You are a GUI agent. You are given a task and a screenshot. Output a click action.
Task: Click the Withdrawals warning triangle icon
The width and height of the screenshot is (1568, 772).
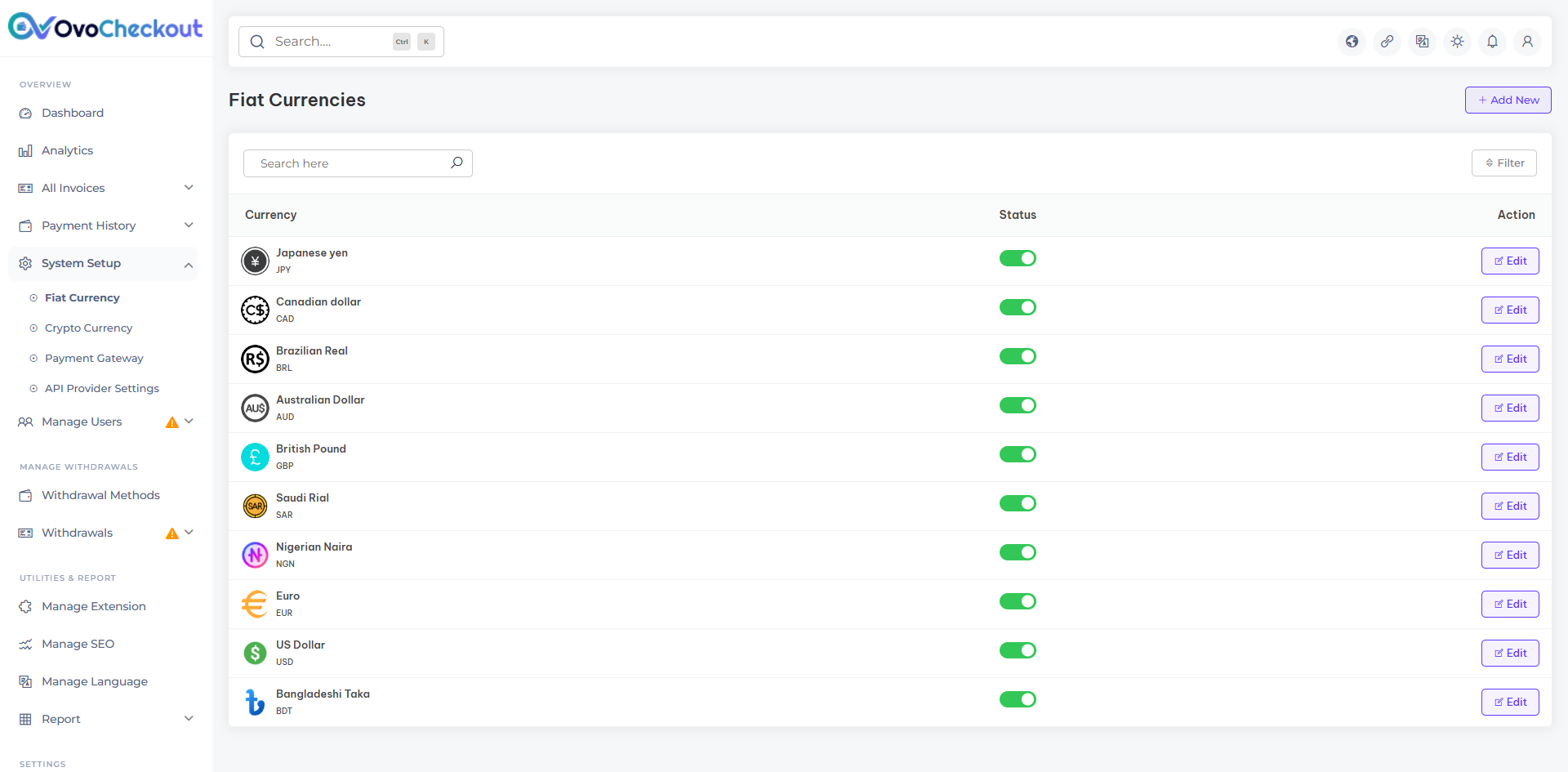172,533
